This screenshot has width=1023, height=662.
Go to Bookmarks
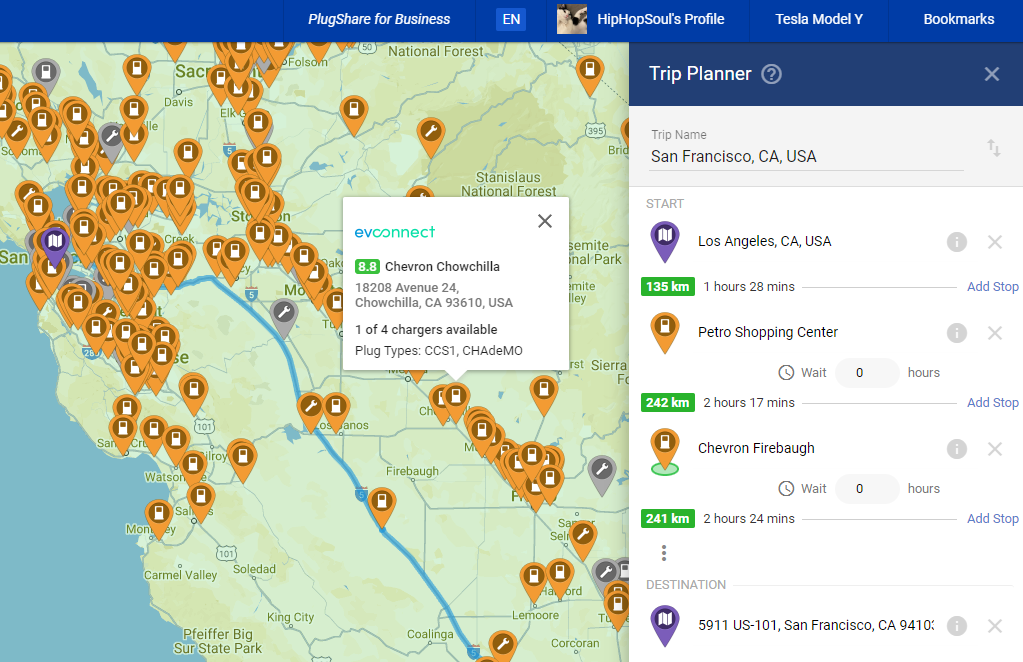pyautogui.click(x=958, y=19)
